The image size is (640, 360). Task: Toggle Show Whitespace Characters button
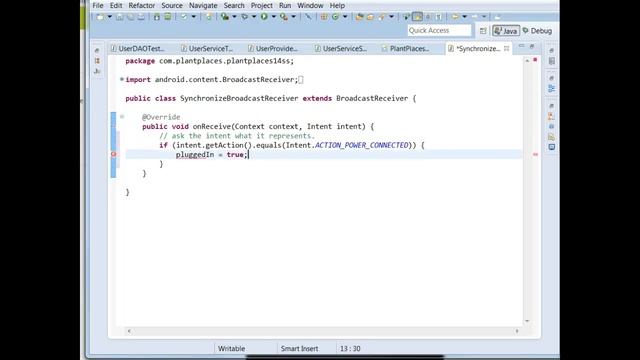[x=439, y=17]
